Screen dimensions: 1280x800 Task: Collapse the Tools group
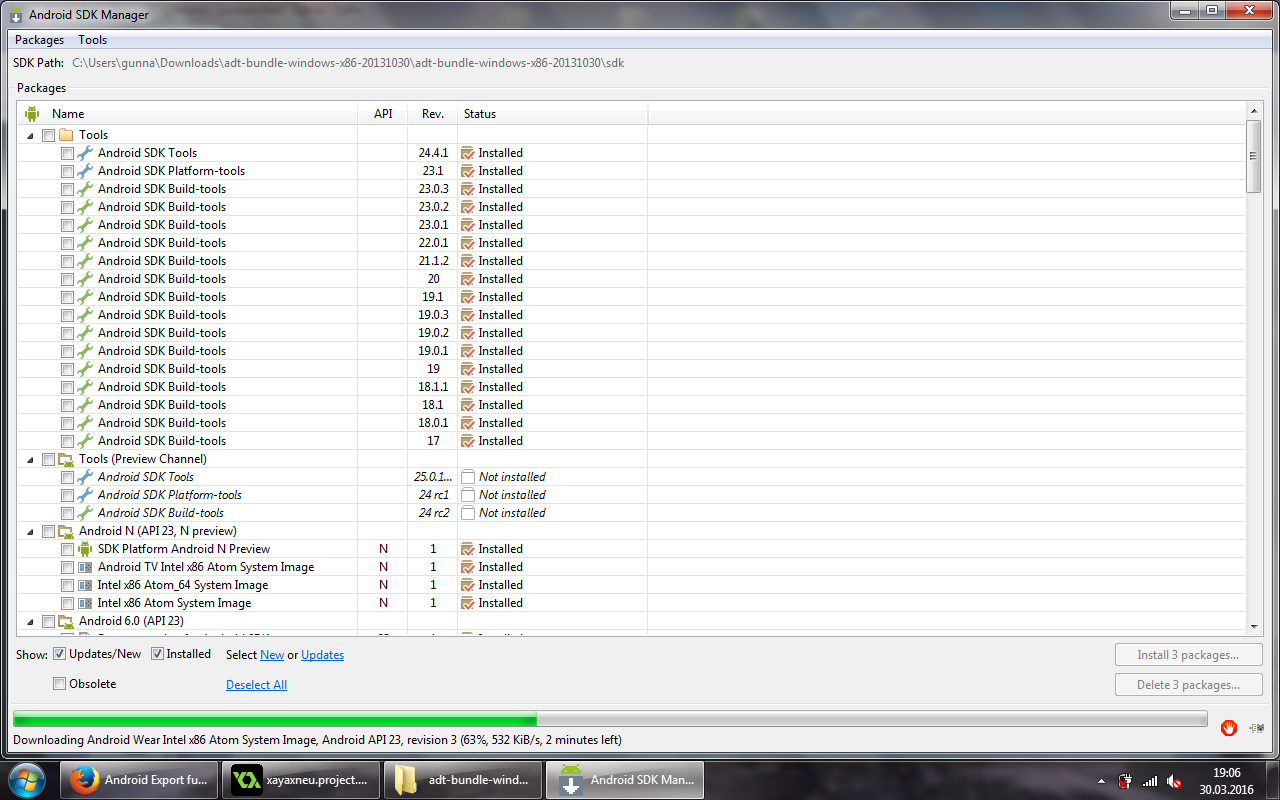(30, 135)
